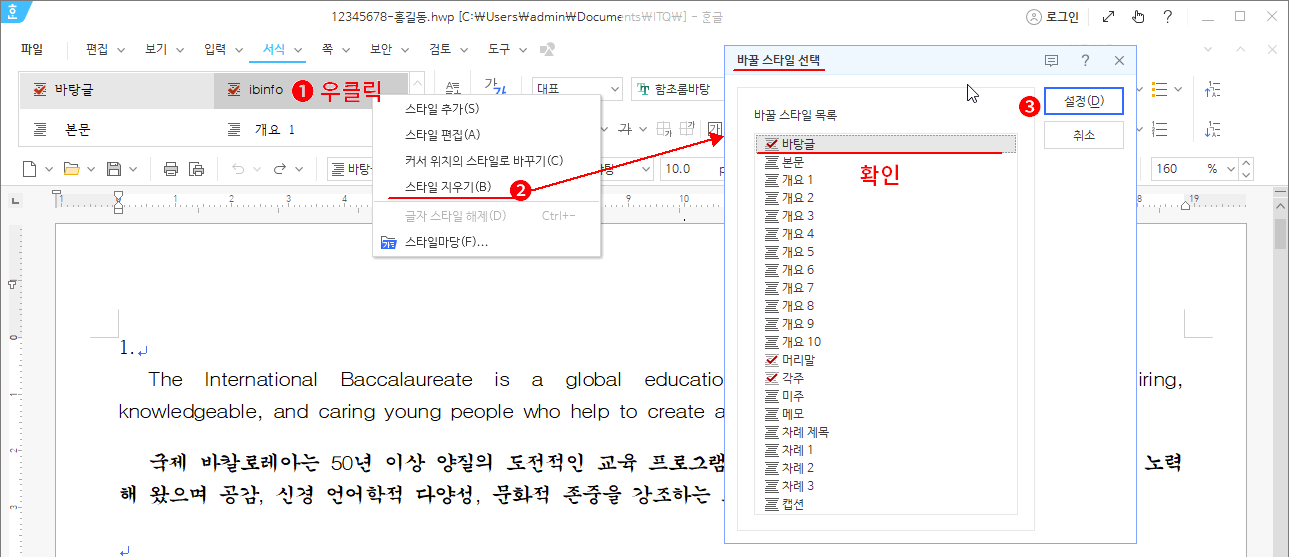
Task: Click the print icon
Action: point(171,169)
